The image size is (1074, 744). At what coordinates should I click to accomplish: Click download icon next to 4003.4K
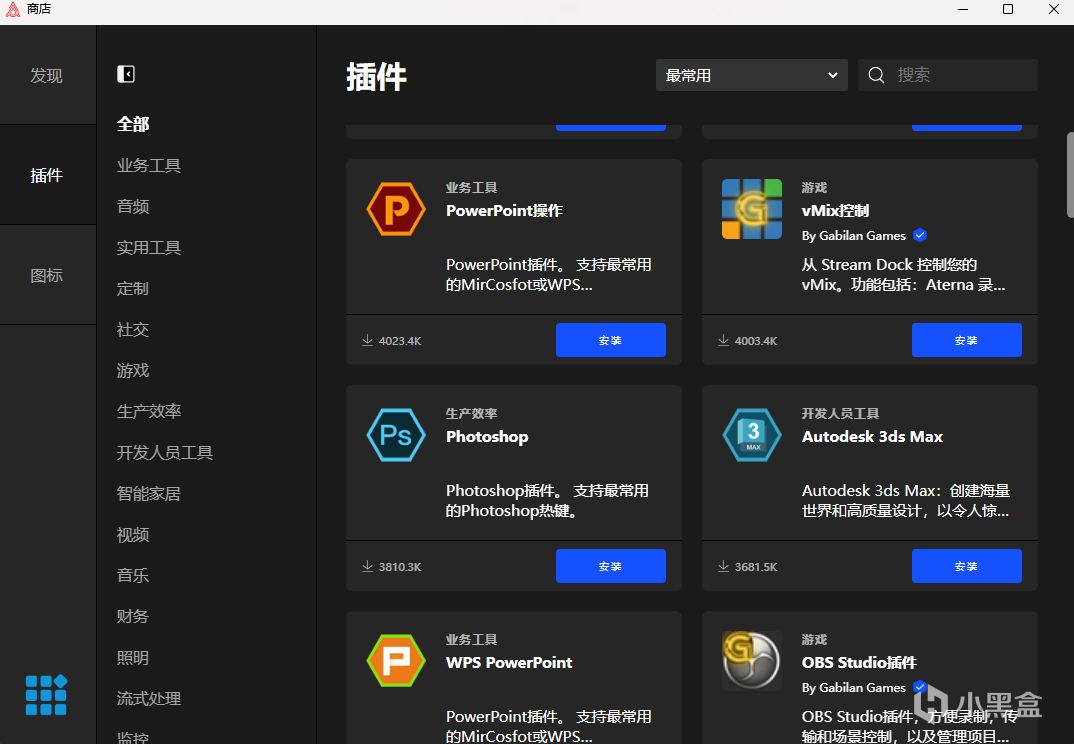point(723,340)
